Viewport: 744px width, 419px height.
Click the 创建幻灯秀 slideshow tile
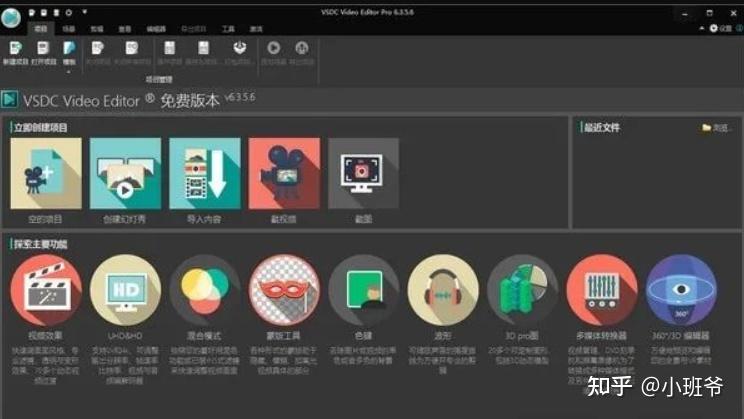[125, 173]
